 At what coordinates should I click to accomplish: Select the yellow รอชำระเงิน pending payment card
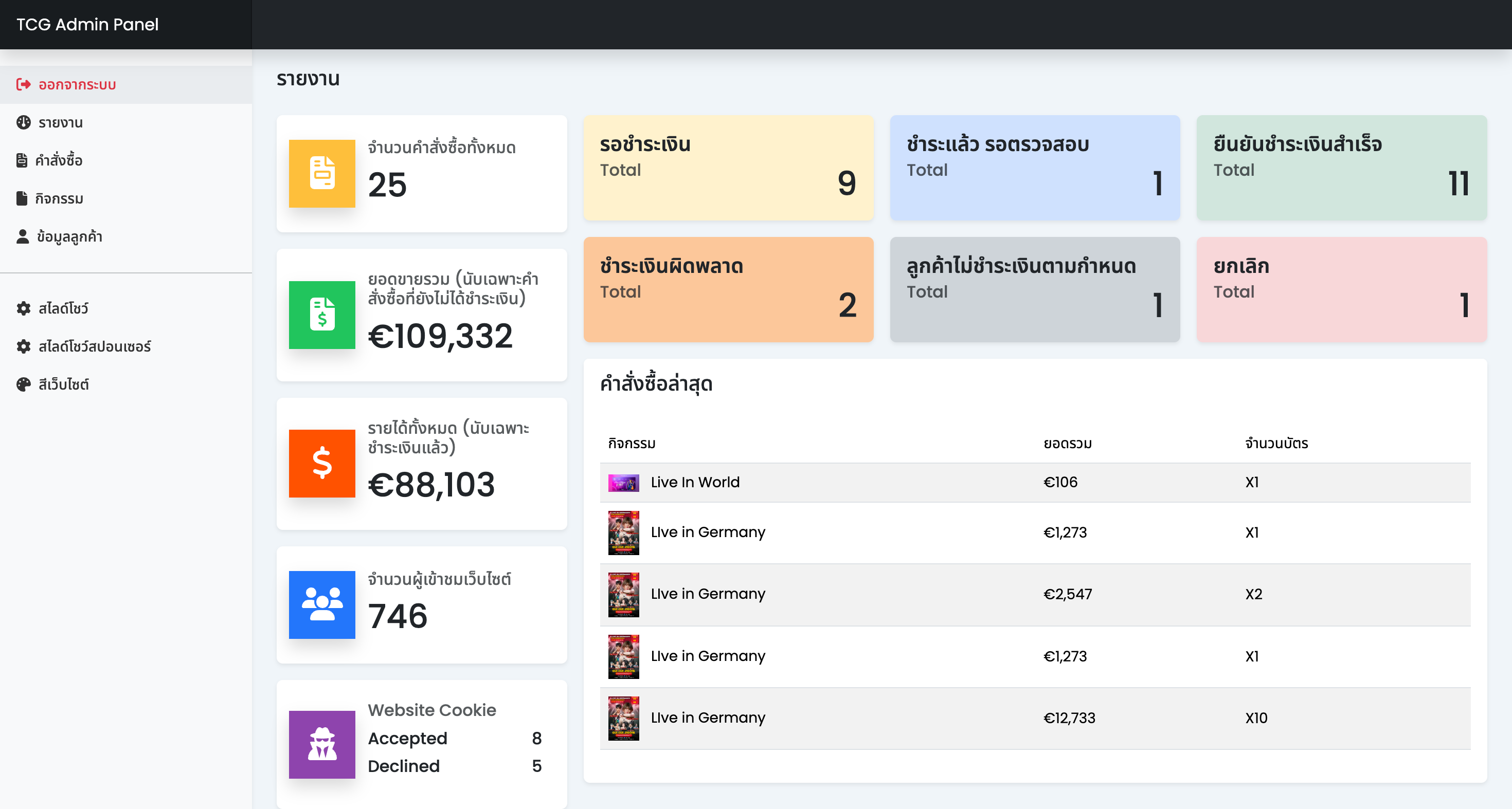click(728, 168)
